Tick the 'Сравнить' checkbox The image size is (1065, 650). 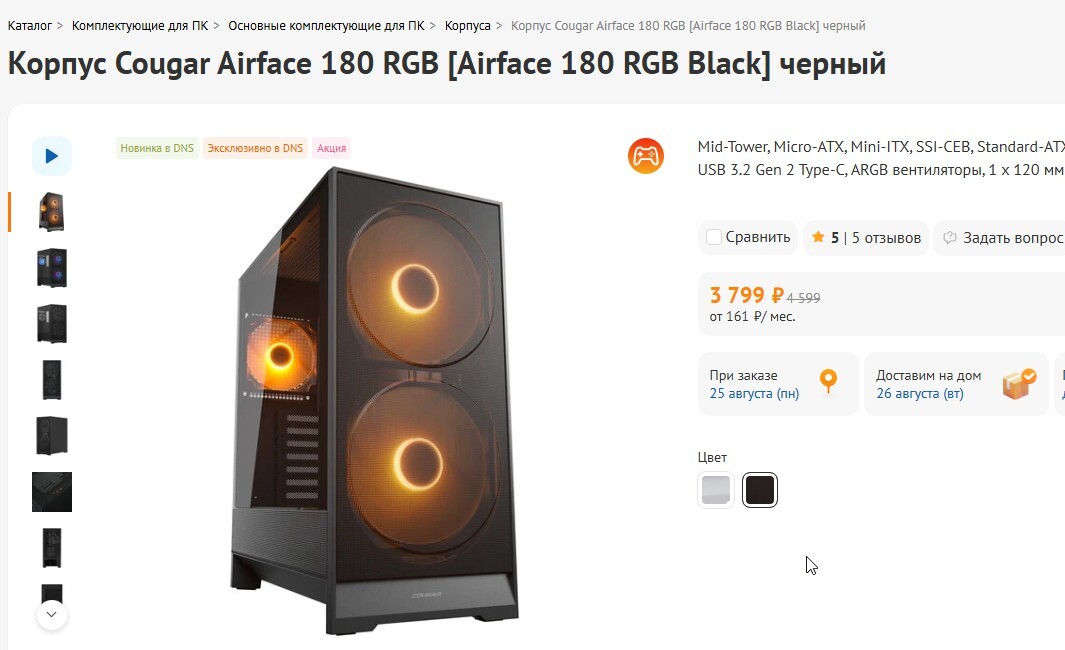pos(714,238)
